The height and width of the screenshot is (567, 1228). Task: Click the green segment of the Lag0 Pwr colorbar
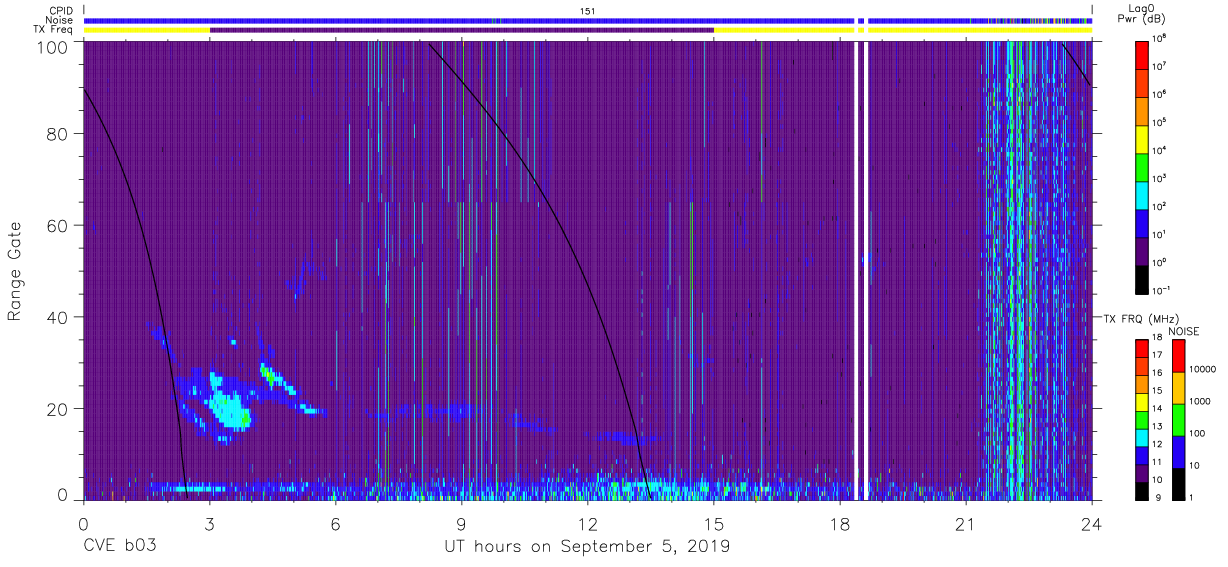1143,166
